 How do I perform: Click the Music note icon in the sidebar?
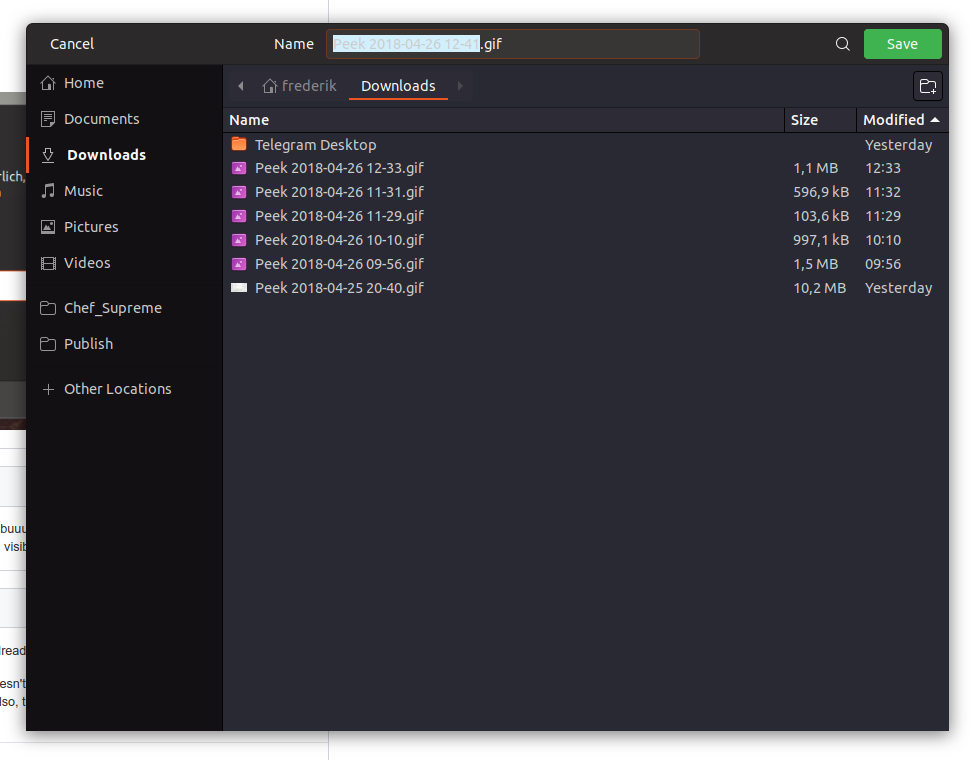[x=48, y=191]
